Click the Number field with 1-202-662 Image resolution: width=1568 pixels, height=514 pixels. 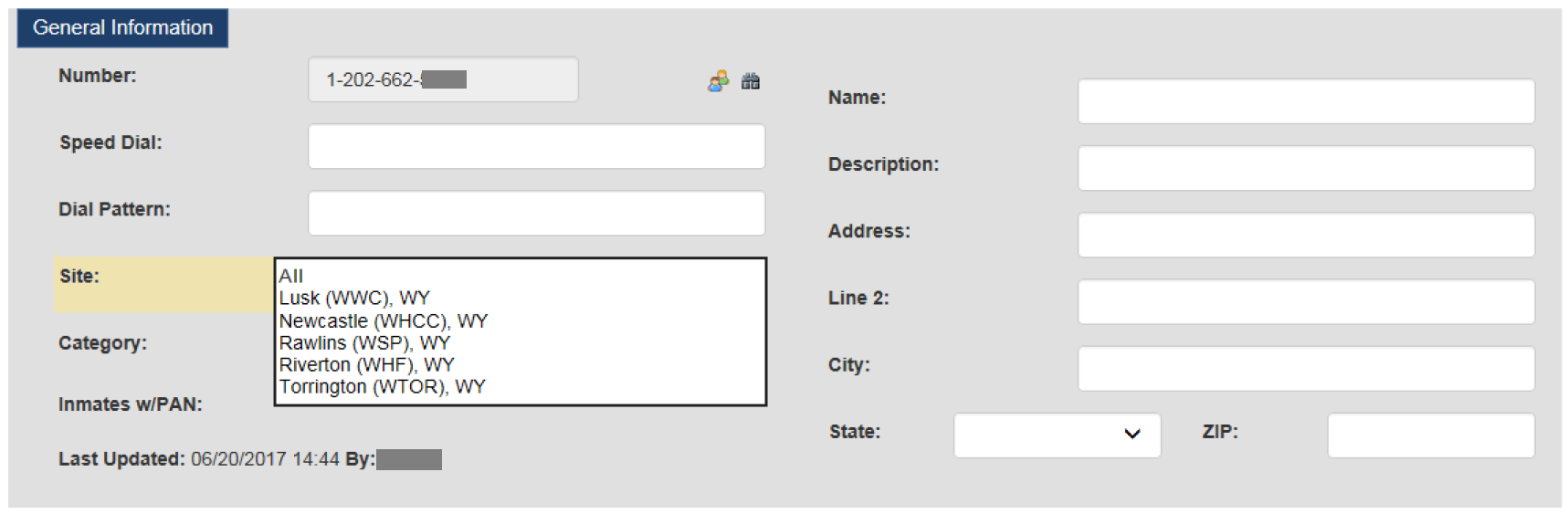point(443,79)
